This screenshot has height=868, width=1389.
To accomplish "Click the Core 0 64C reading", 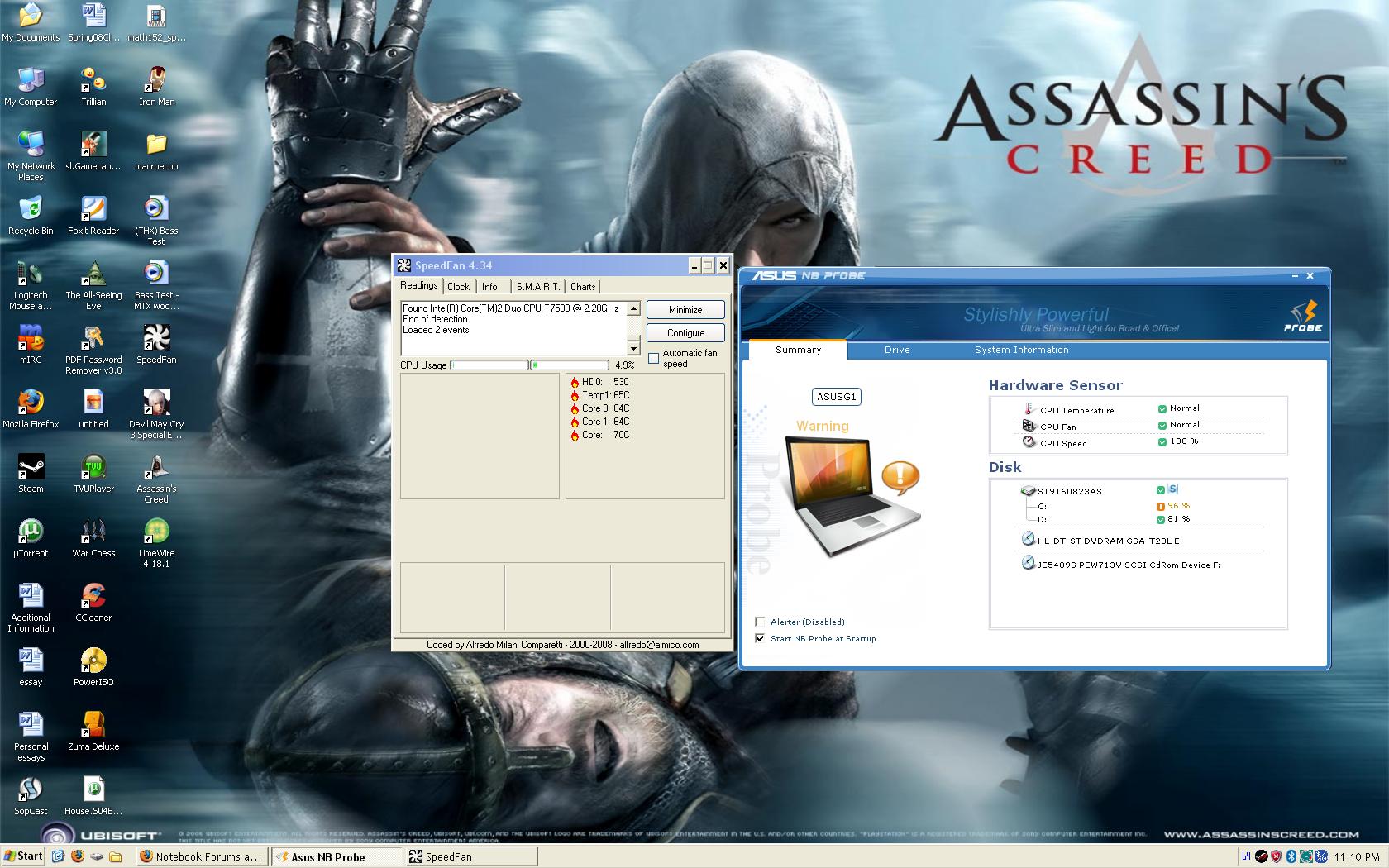I will click(600, 408).
